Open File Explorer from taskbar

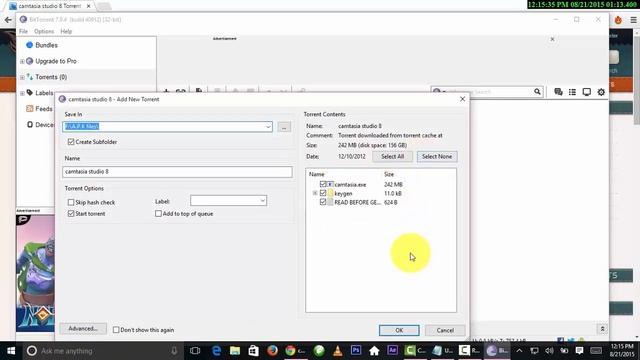(x=235, y=351)
